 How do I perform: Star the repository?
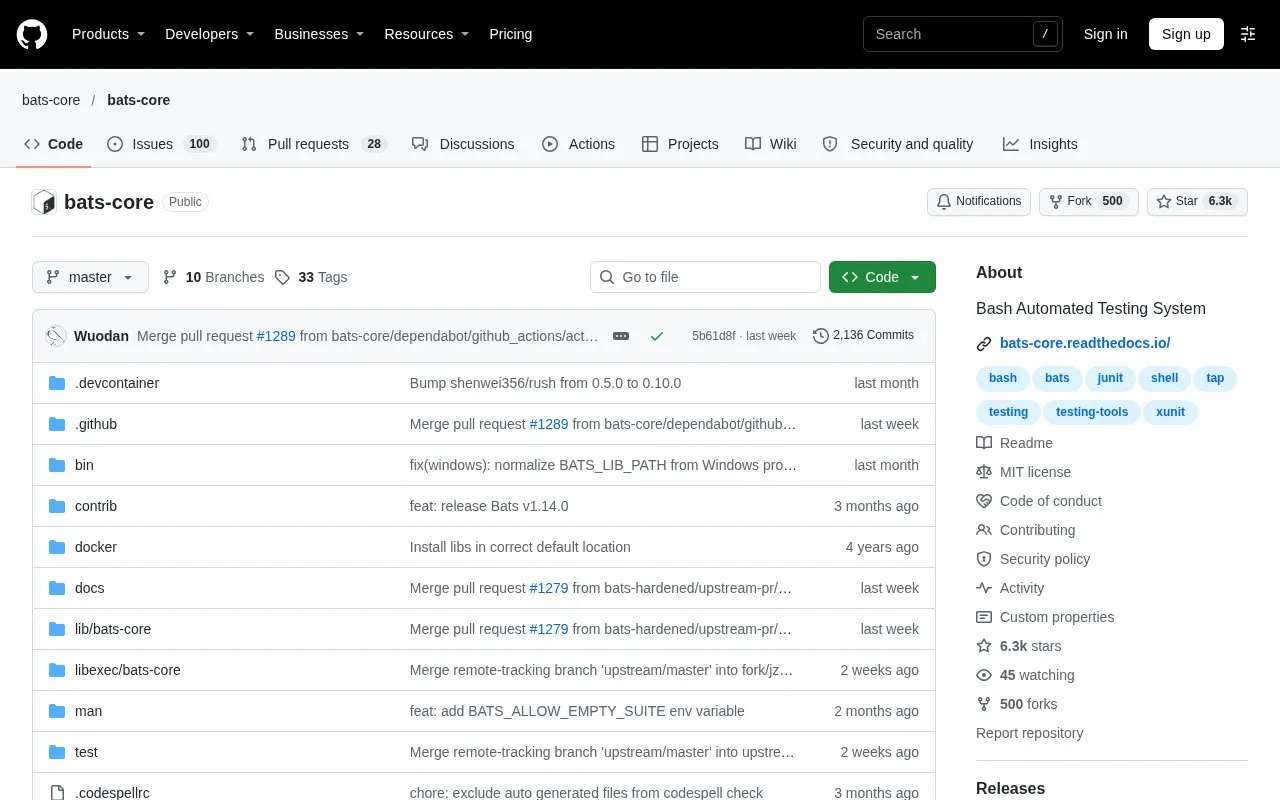1197,202
